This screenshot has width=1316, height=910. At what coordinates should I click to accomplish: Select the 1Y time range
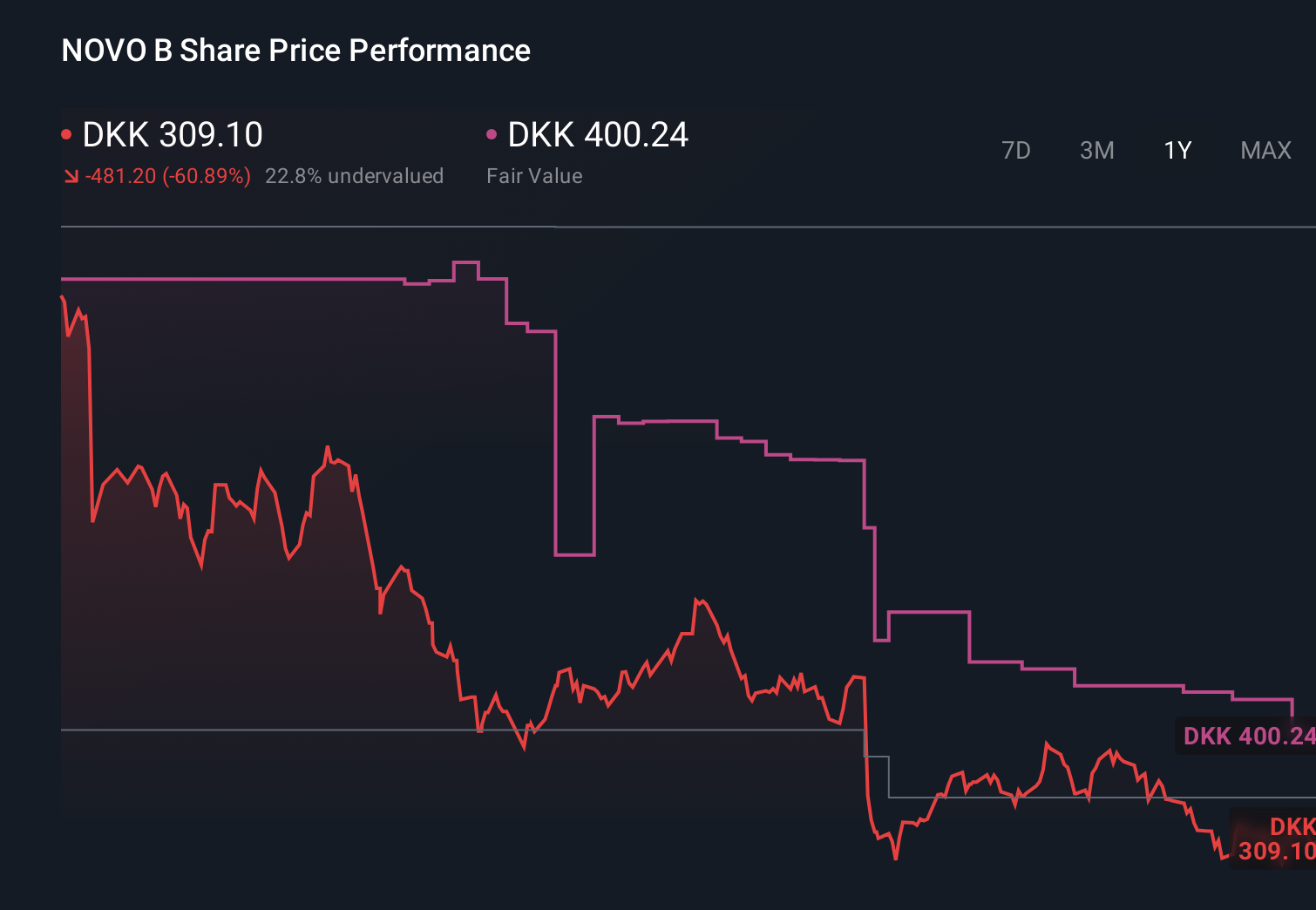[x=1177, y=150]
